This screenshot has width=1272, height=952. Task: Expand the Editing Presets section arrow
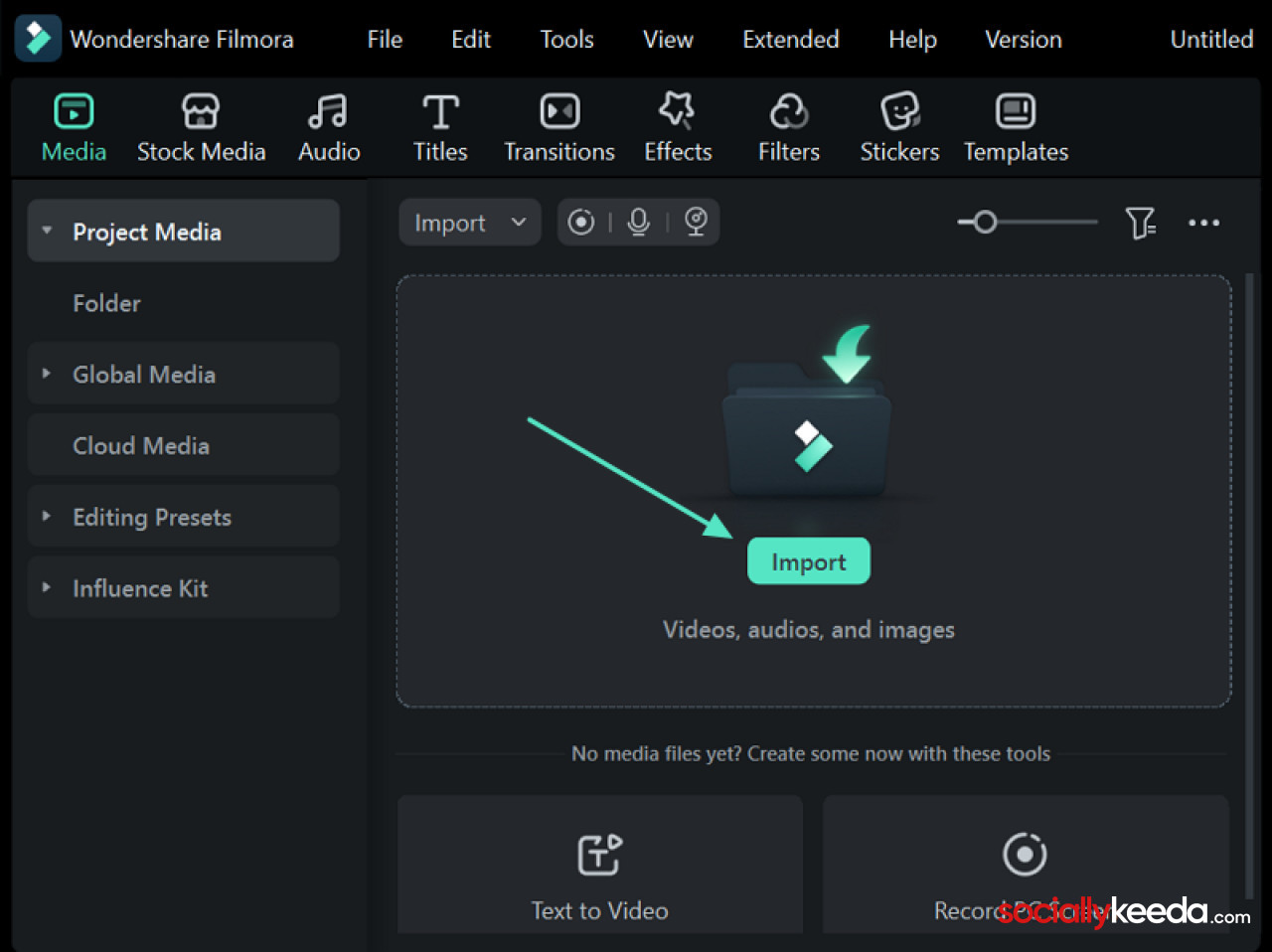tap(47, 516)
